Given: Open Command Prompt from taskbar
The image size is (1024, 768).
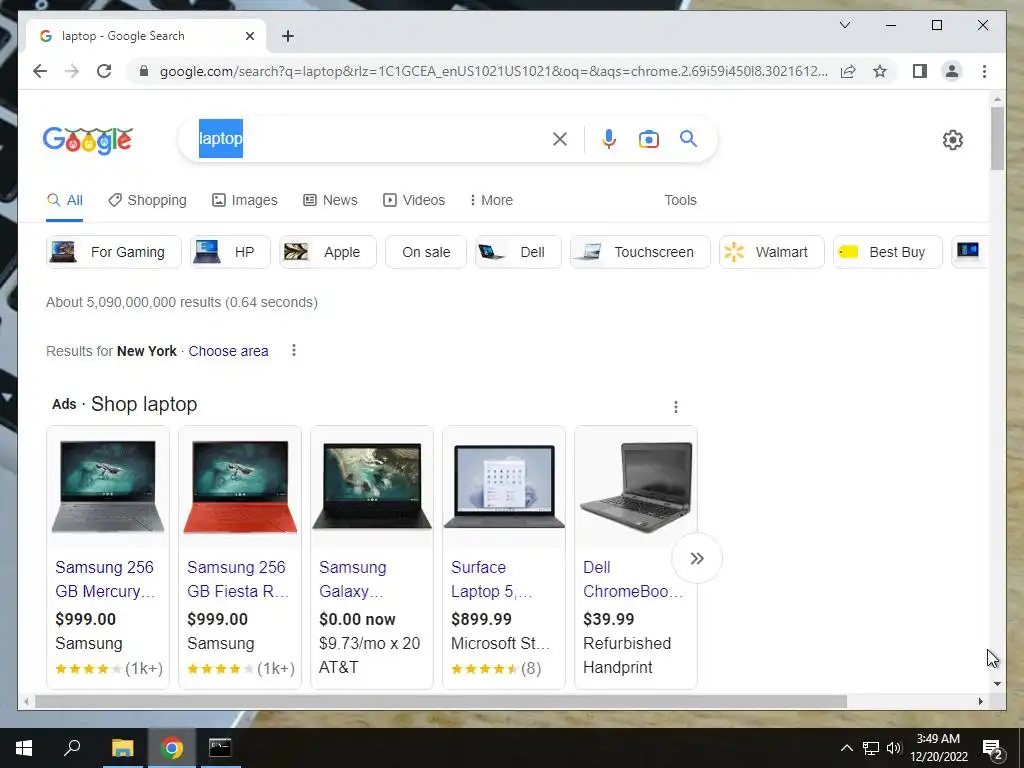Looking at the screenshot, I should (220, 748).
